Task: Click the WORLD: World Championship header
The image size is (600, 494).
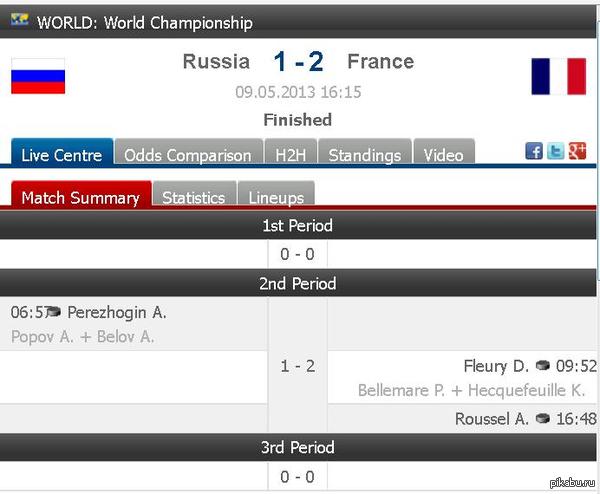Action: pyautogui.click(x=145, y=22)
